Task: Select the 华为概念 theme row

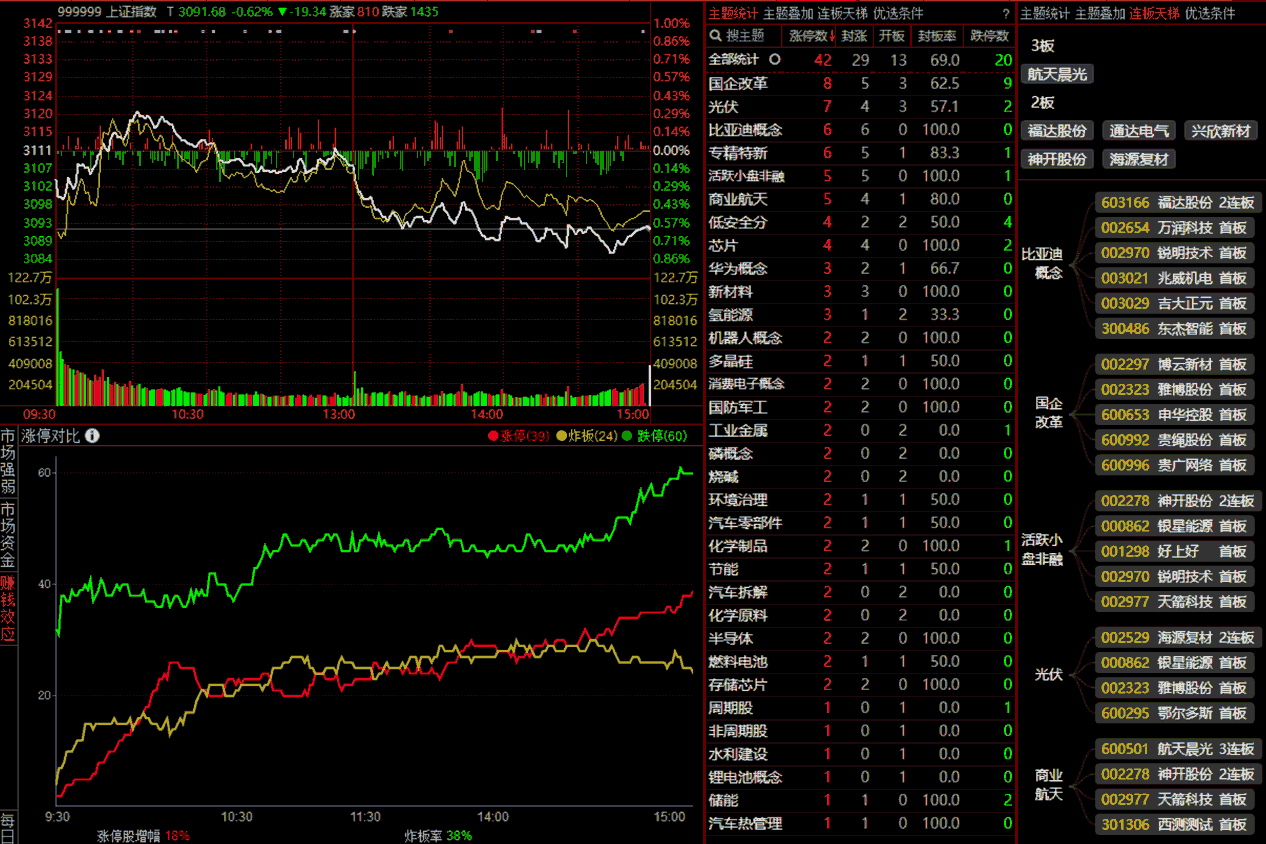Action: (861, 268)
